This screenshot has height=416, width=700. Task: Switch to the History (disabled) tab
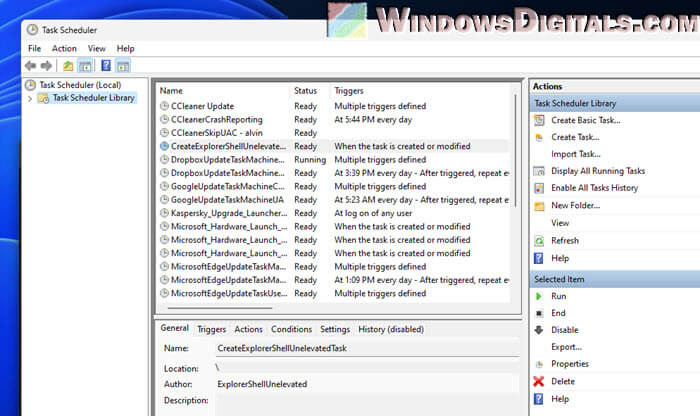pos(391,329)
